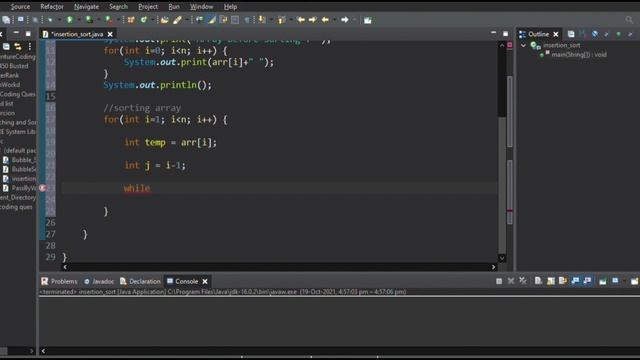
Task: Click the New Java Class icon
Action: click(144, 20)
